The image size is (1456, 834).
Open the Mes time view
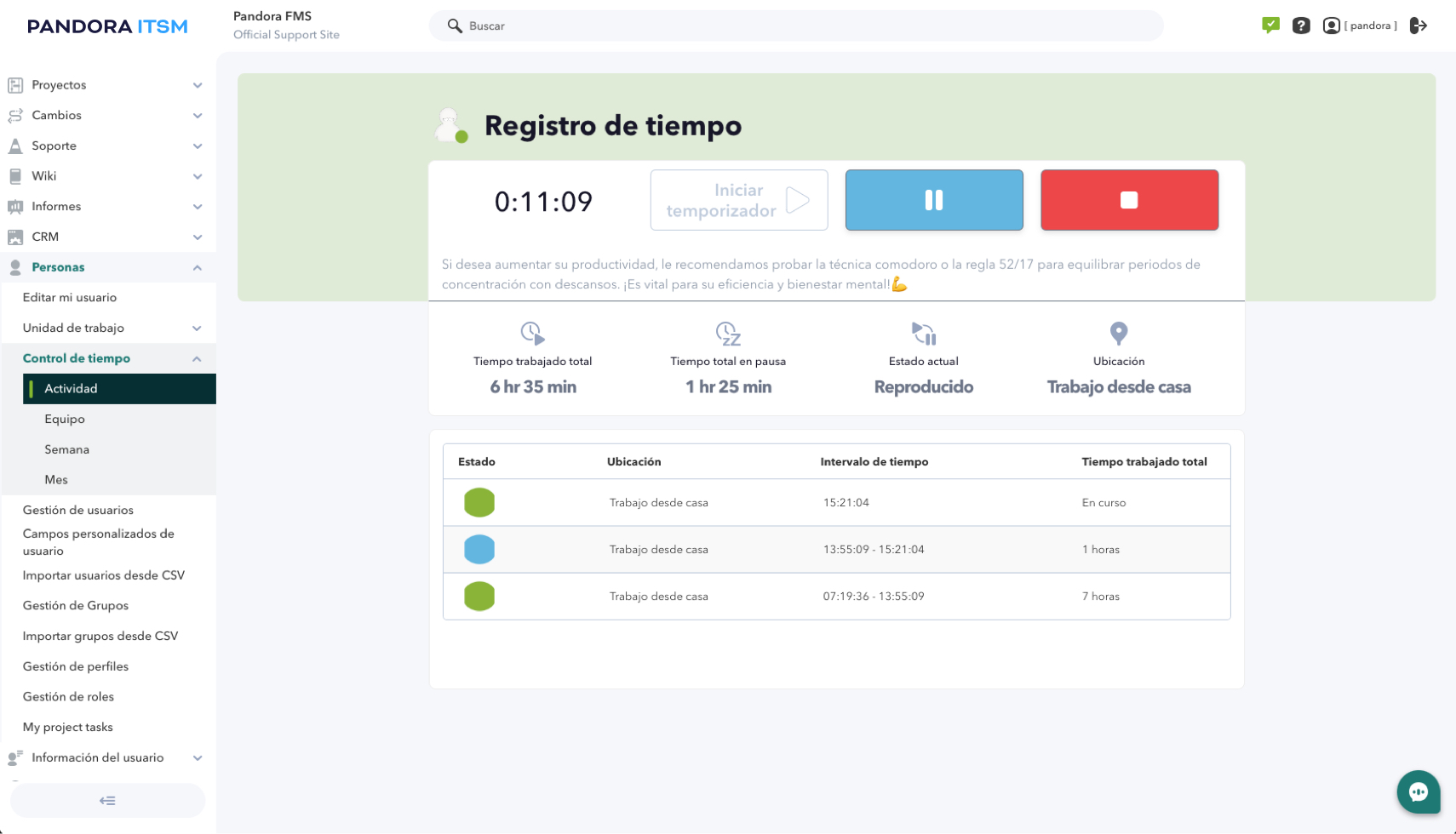(x=56, y=480)
